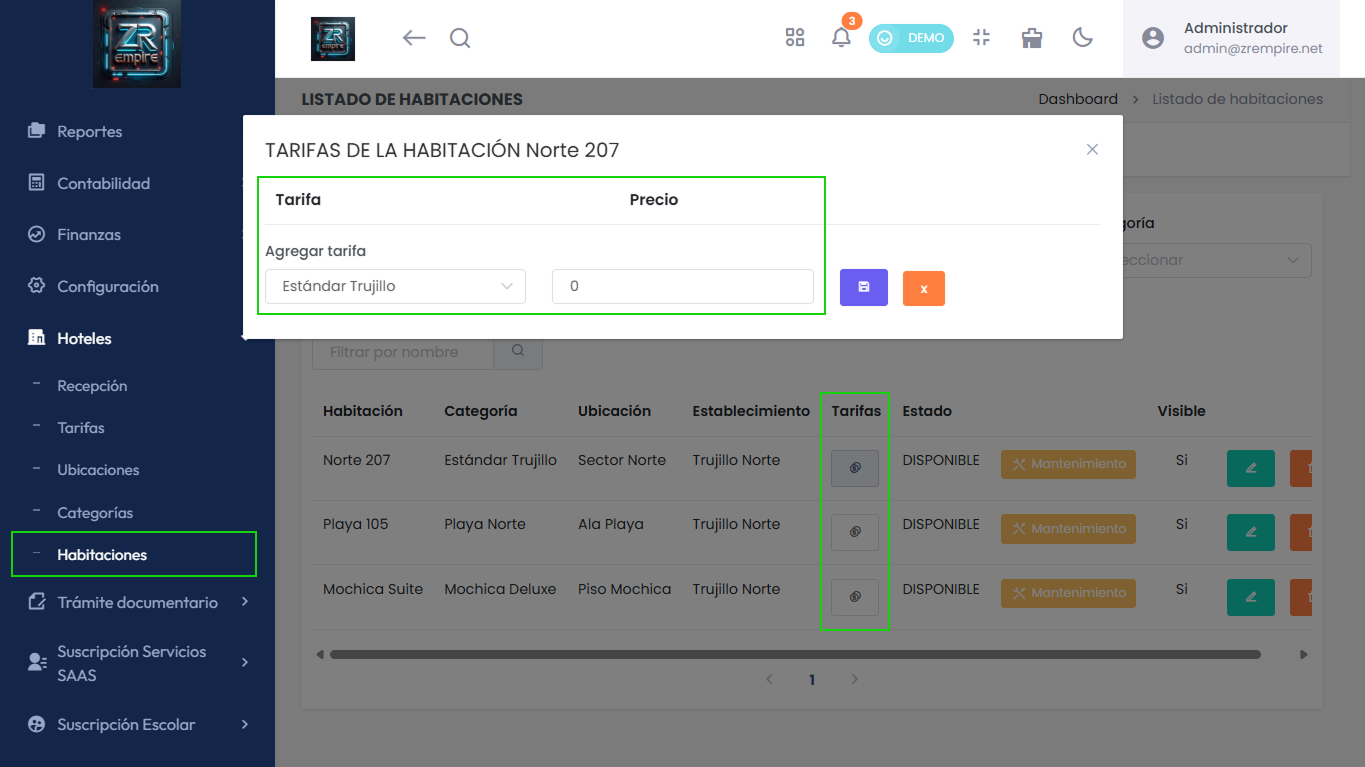Open tarifas icon for Playa 105
Image resolution: width=1365 pixels, height=767 pixels.
tap(855, 532)
